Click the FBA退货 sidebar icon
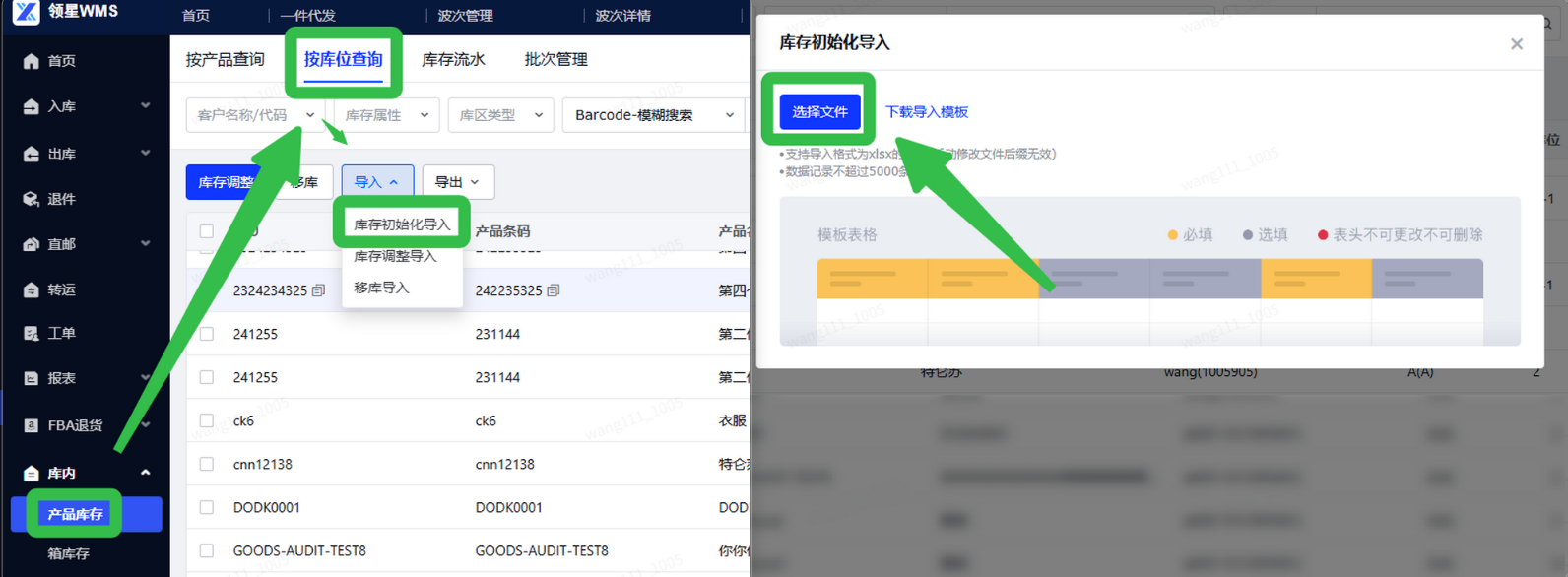1568x577 pixels. (32, 425)
